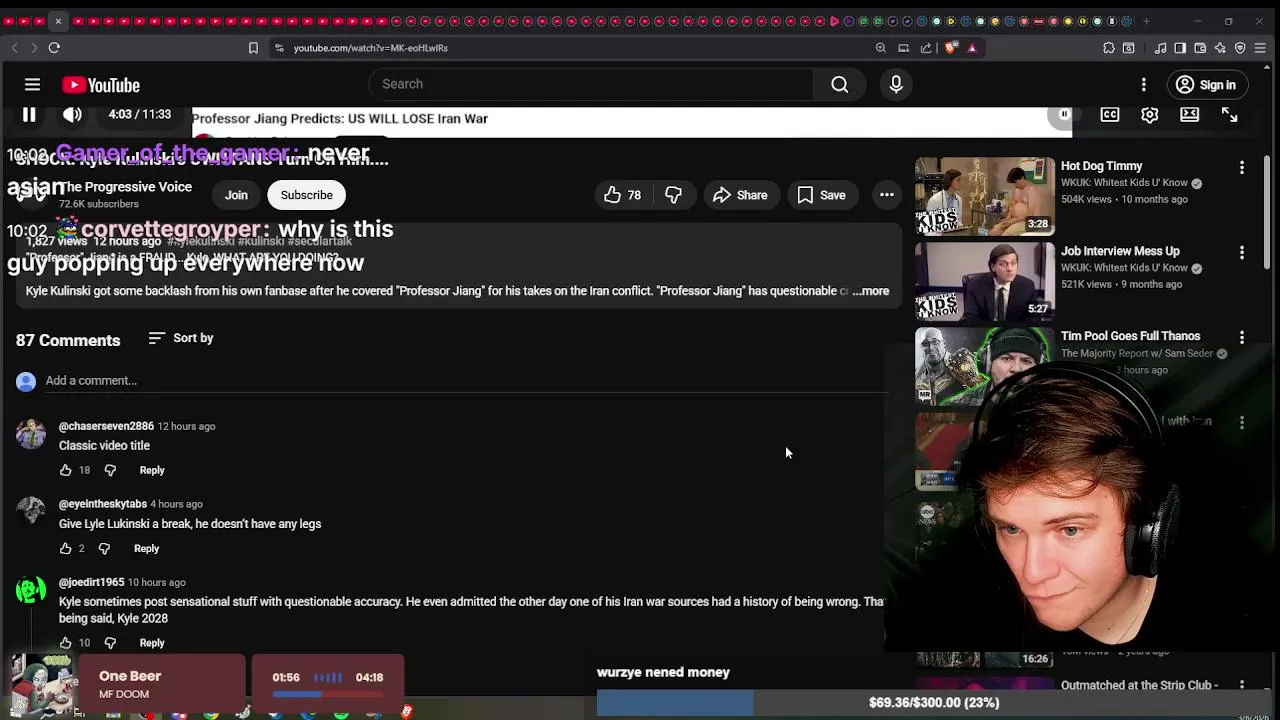Screen dimensions: 1280x720
Task: Open the VPN shield icon in the toolbar
Action: [1240, 47]
